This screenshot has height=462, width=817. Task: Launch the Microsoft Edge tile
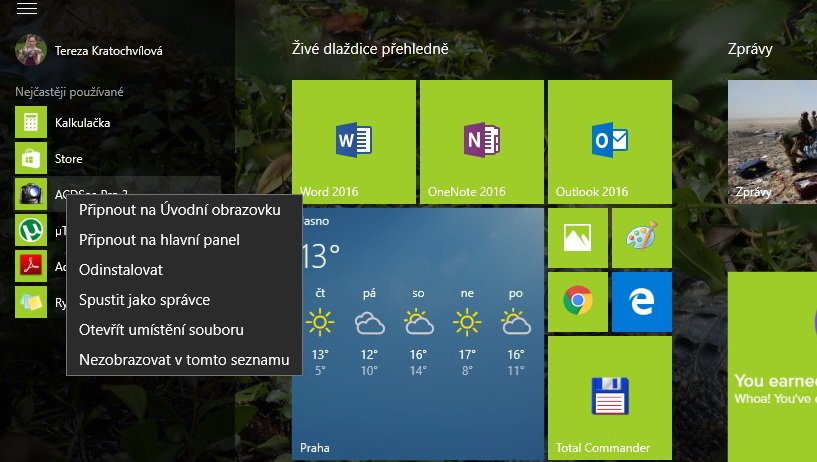point(642,302)
